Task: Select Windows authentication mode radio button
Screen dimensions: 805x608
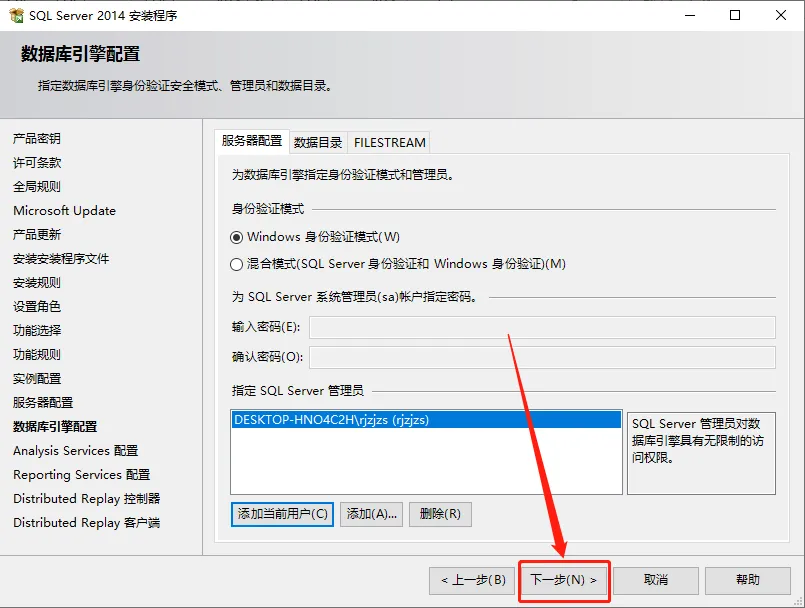Action: (x=236, y=237)
